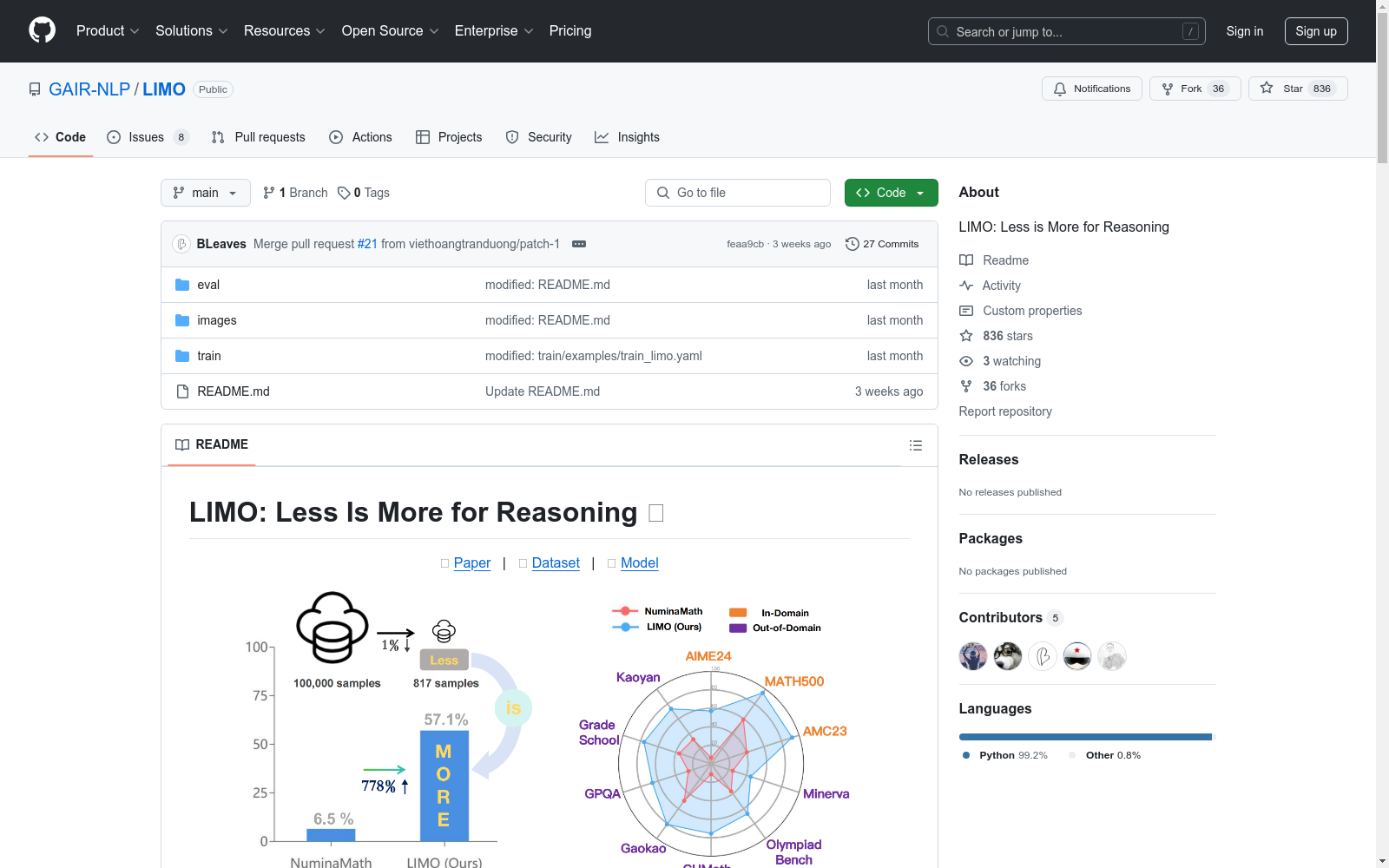
Task: Switch to the Security tab
Action: pos(538,137)
